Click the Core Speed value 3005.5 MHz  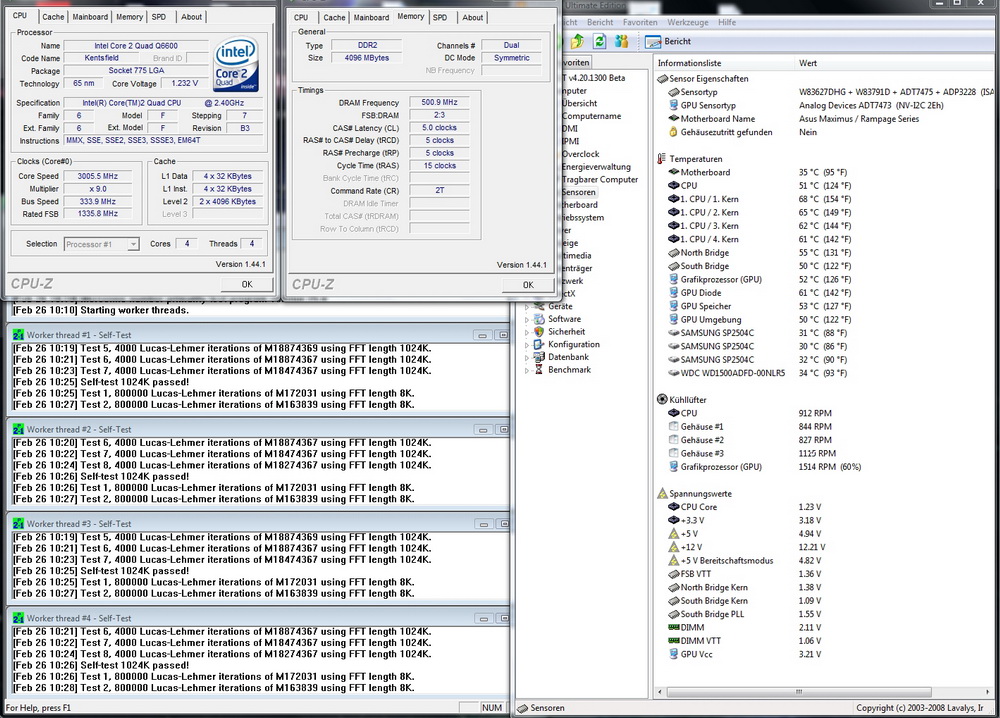pyautogui.click(x=98, y=176)
